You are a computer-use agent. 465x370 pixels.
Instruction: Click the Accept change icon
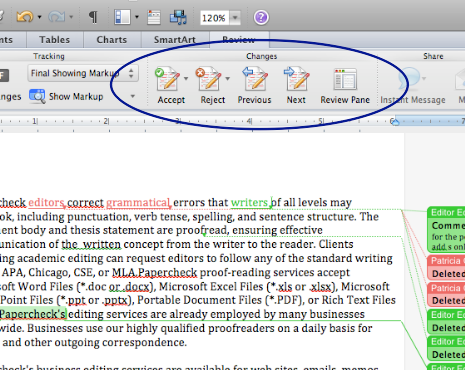(x=168, y=79)
